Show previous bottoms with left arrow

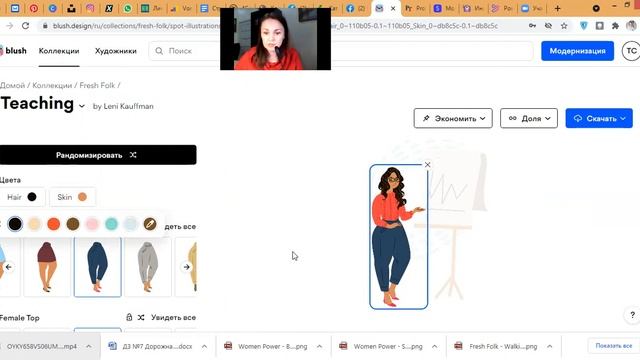[9, 267]
